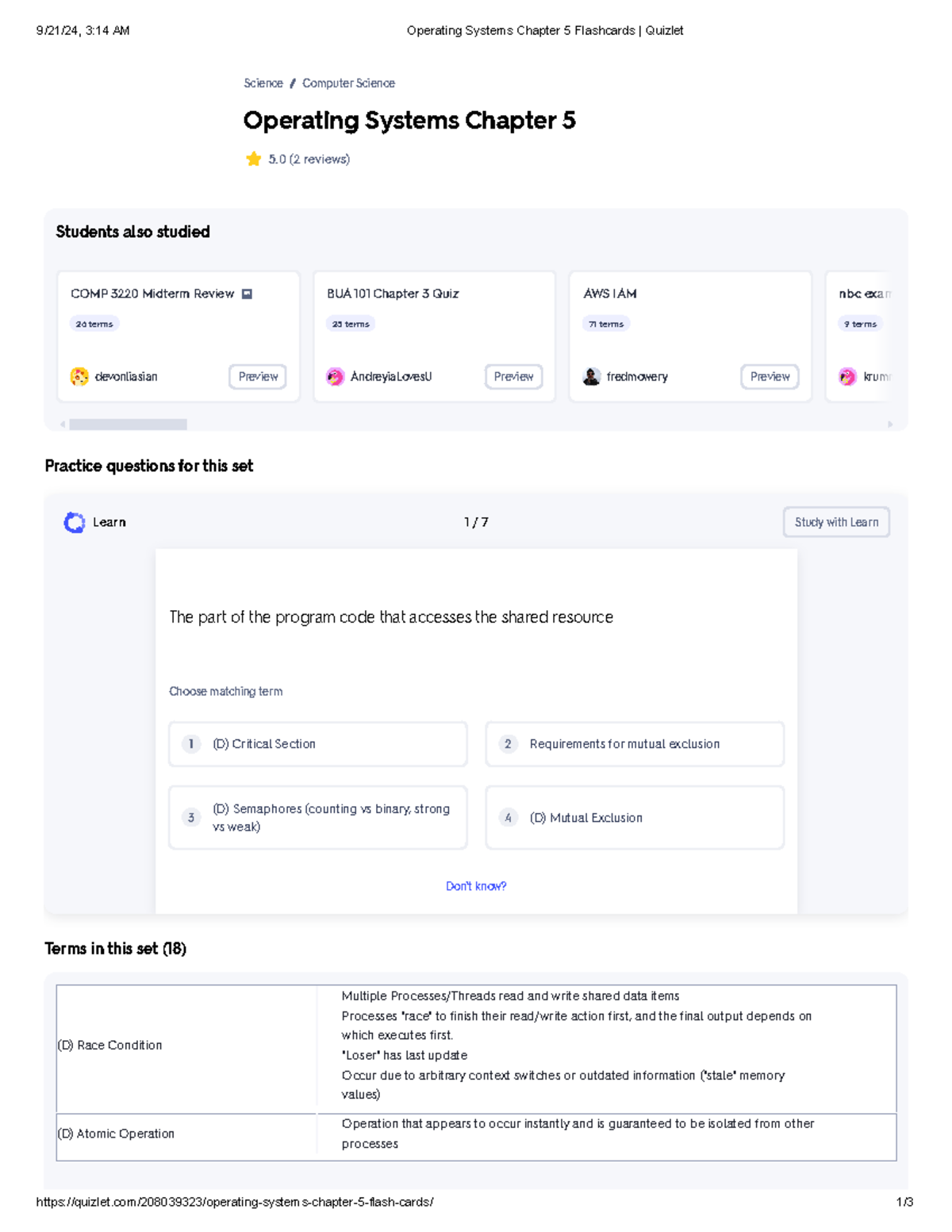Choose answer 4, (D) Mutual Exclusion

pos(635,817)
